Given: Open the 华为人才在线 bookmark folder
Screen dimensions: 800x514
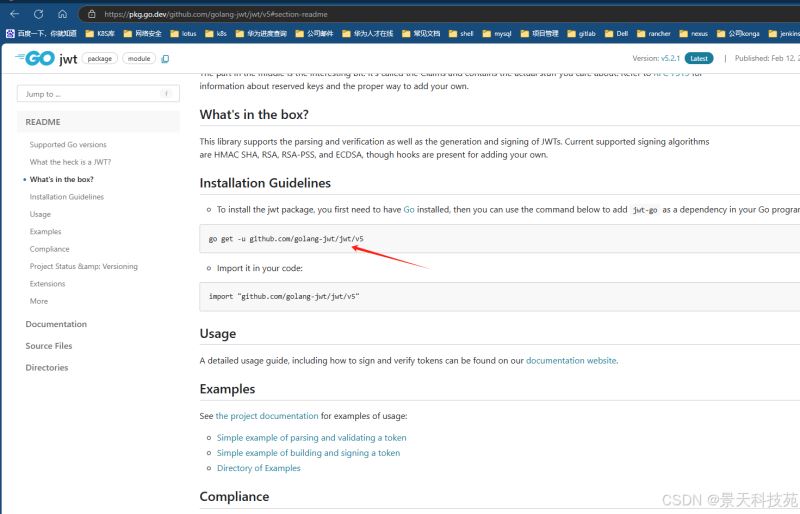Looking at the screenshot, I should 368,34.
